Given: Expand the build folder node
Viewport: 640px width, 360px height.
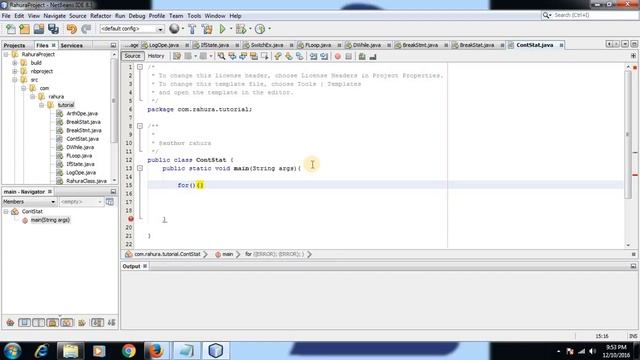Looking at the screenshot, I should tap(15, 63).
